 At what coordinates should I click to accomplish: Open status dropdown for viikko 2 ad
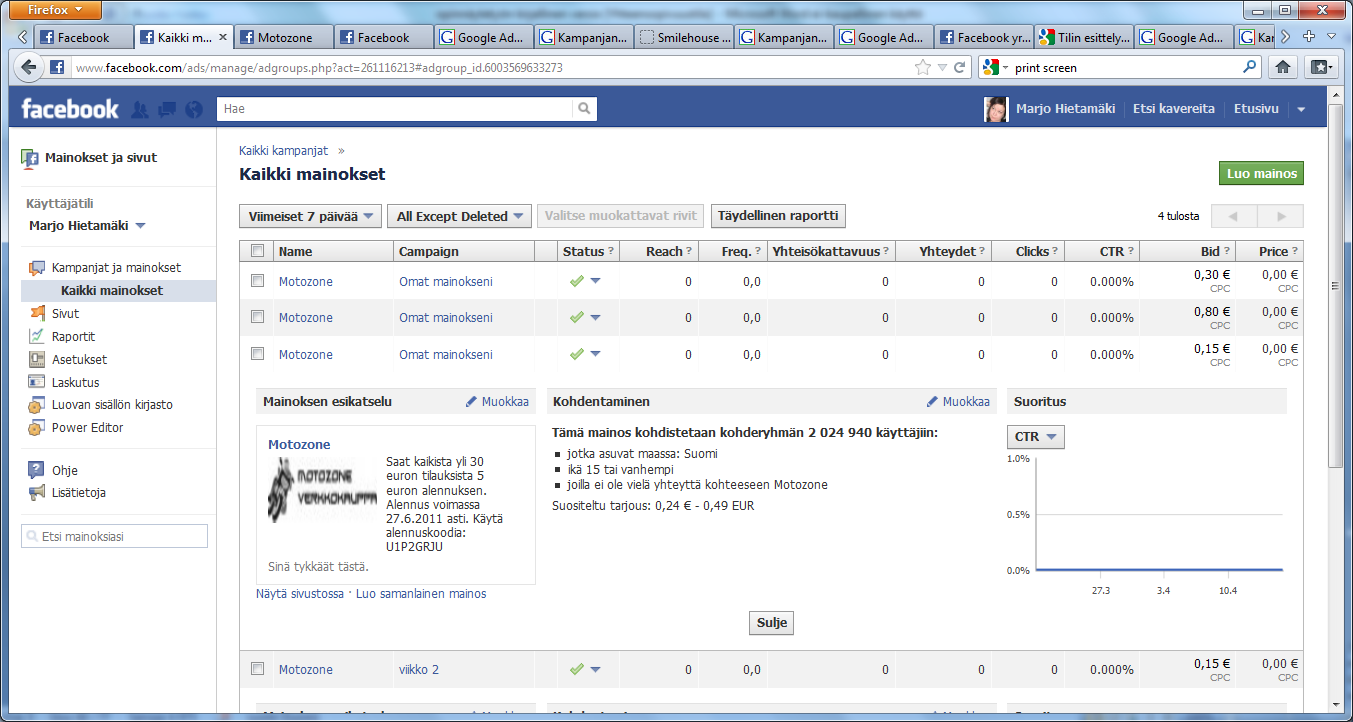(x=596, y=670)
